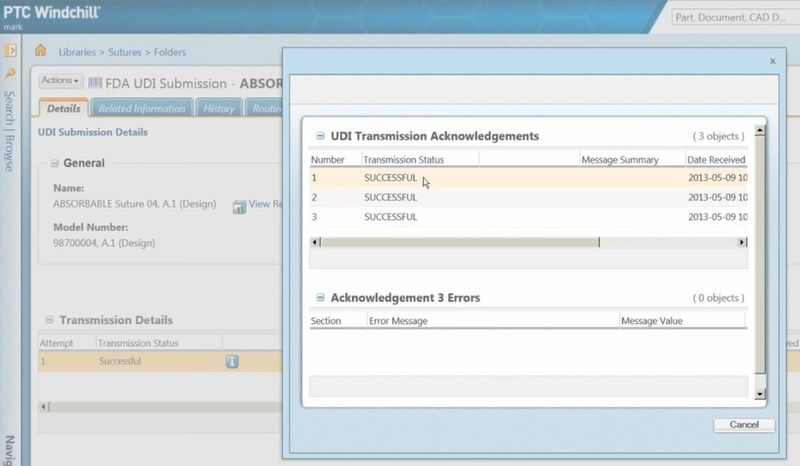Click acknowledgements table scroll left arrow
Screen dimensions: 800x466
coord(314,242)
